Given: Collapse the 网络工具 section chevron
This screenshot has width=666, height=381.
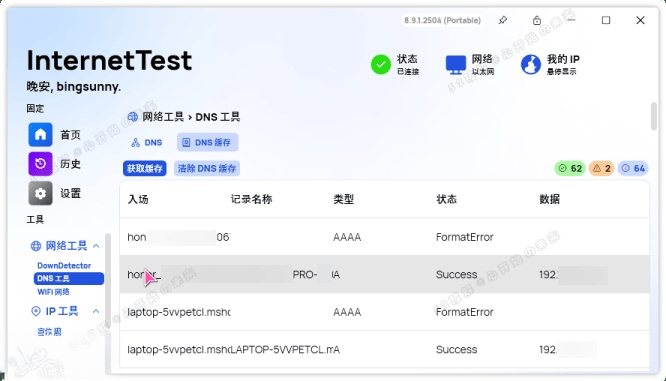Looking at the screenshot, I should 96,246.
